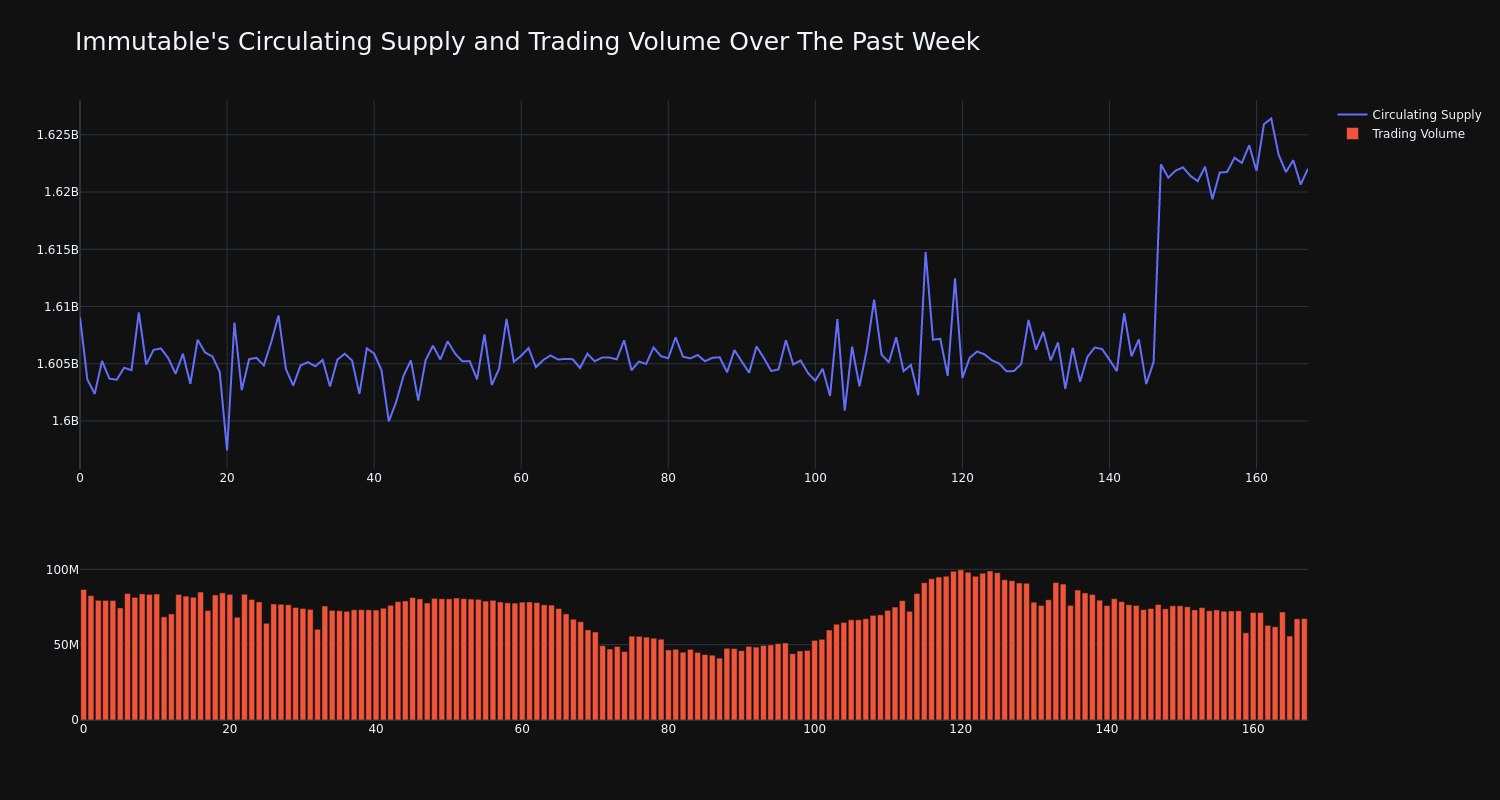Click the 100M volume axis label
The image size is (1500, 800).
pos(62,570)
